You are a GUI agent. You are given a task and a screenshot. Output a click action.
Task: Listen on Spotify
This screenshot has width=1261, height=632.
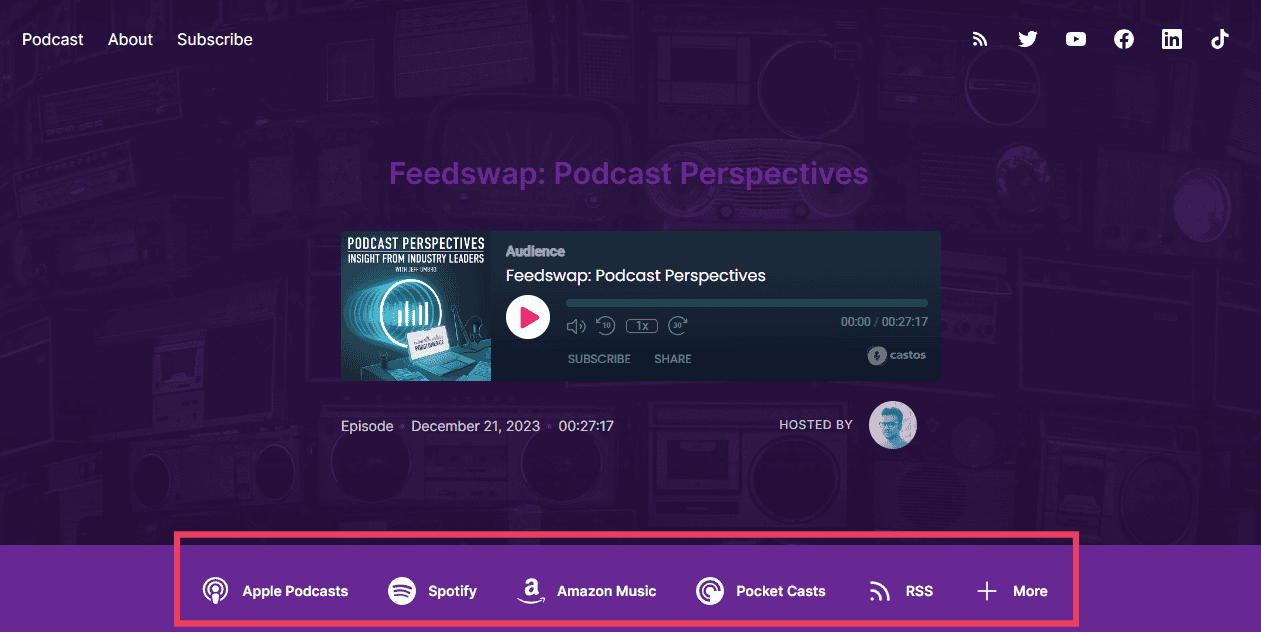pos(432,591)
